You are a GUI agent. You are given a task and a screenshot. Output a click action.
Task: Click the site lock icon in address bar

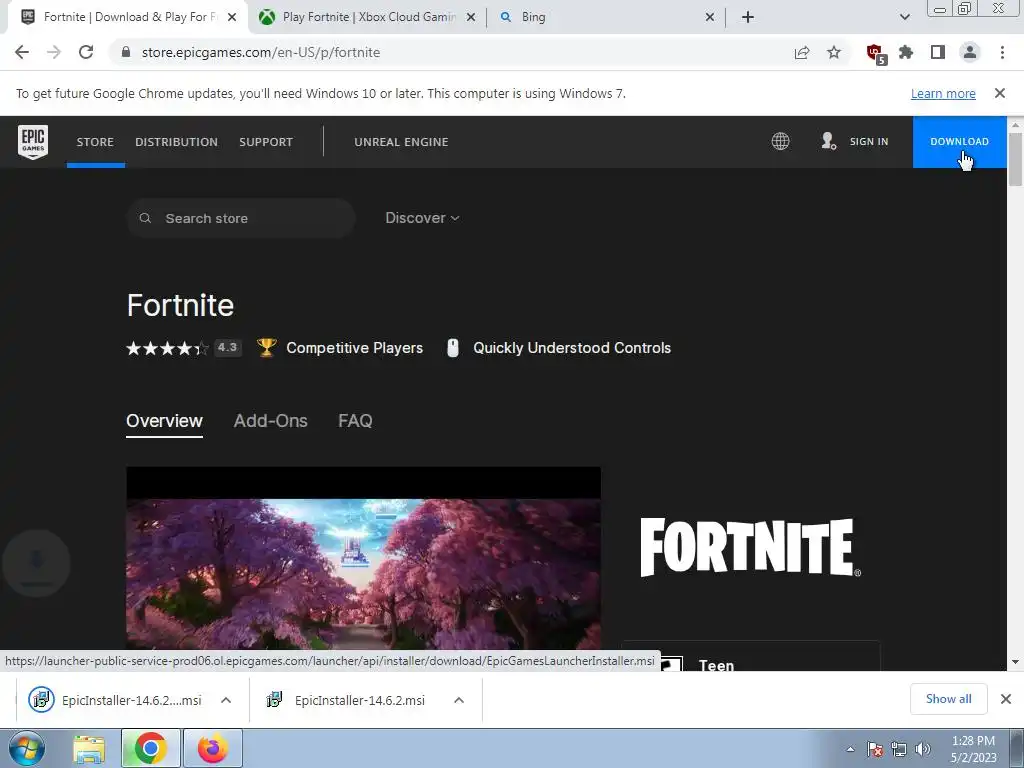tap(126, 52)
